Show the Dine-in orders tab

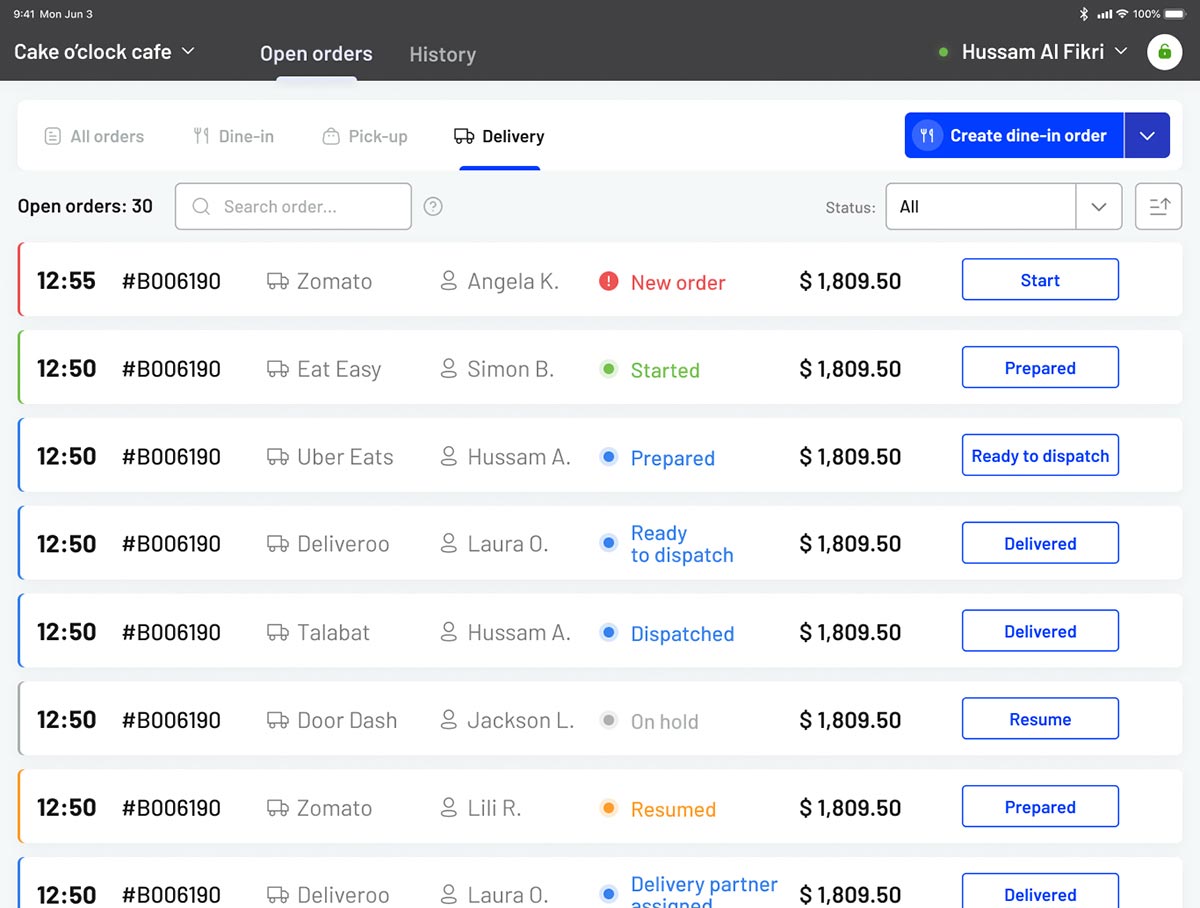click(234, 137)
